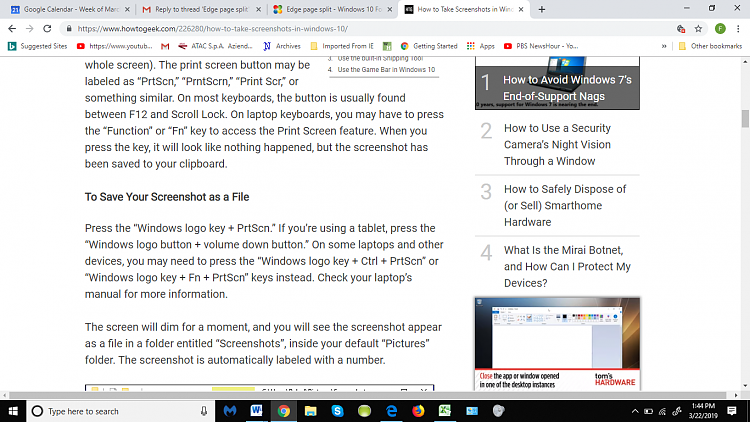Open Malwarebytes from the taskbar

230,411
